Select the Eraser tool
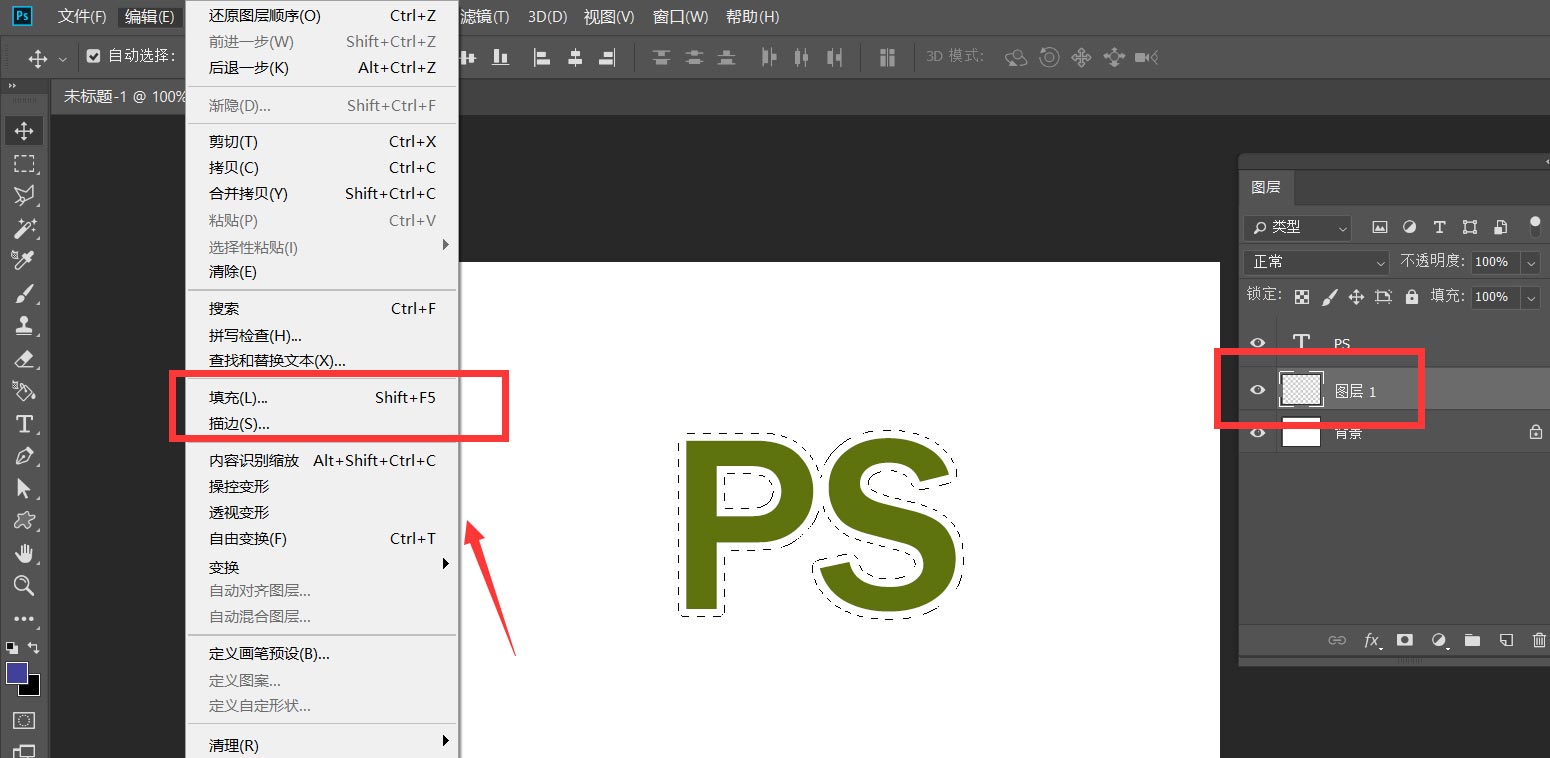1550x758 pixels. pyautogui.click(x=24, y=358)
